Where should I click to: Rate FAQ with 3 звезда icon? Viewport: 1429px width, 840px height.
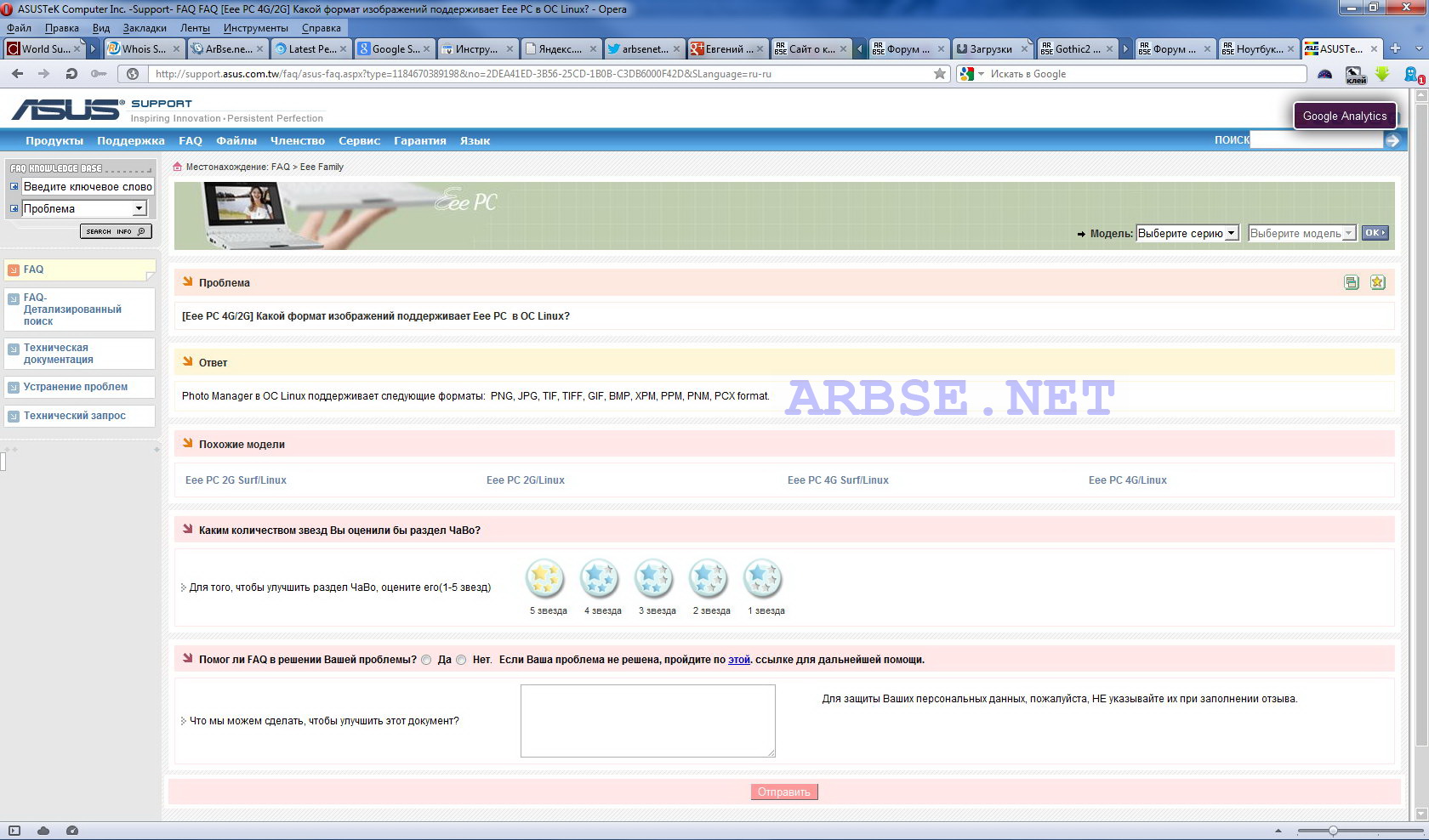(x=654, y=579)
